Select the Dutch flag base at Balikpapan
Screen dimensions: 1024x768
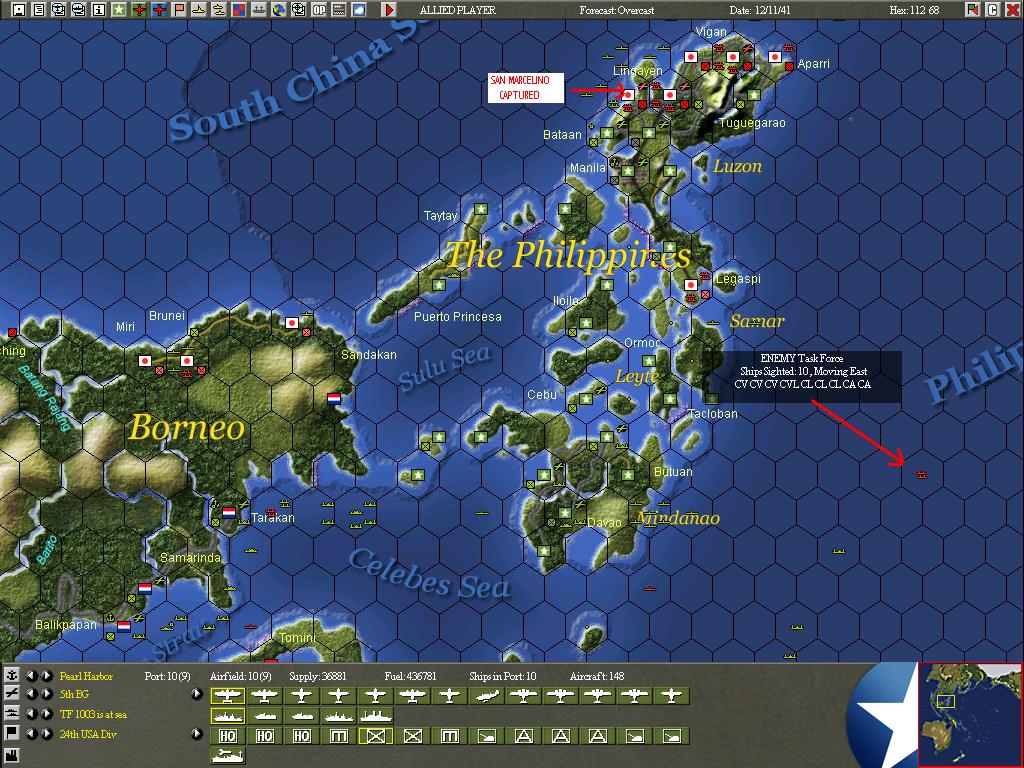123,627
